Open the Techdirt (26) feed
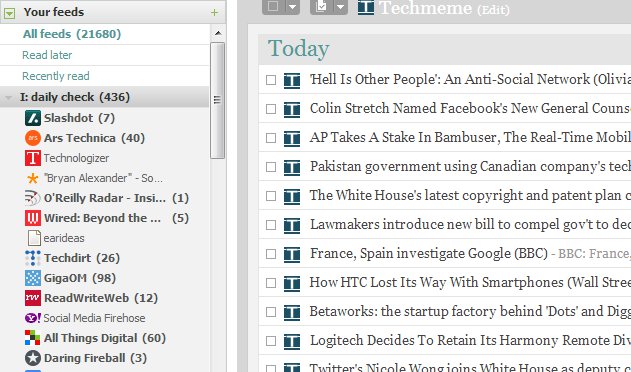This screenshot has width=631, height=372. click(x=82, y=258)
